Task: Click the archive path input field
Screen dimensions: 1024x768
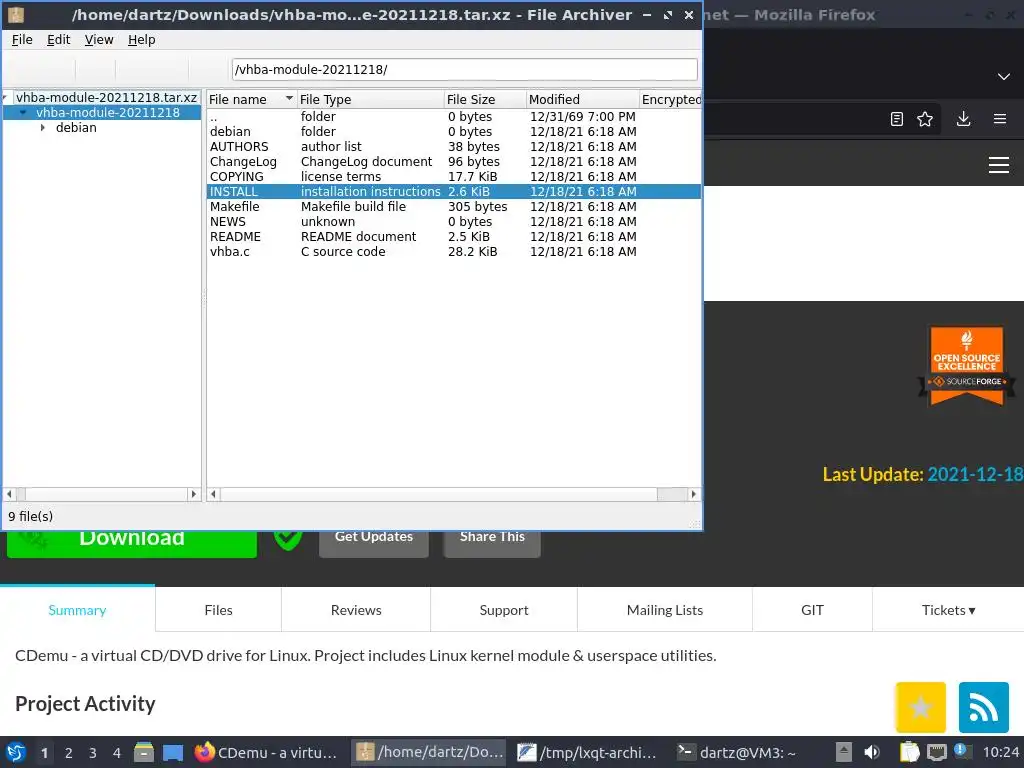Action: coord(464,69)
